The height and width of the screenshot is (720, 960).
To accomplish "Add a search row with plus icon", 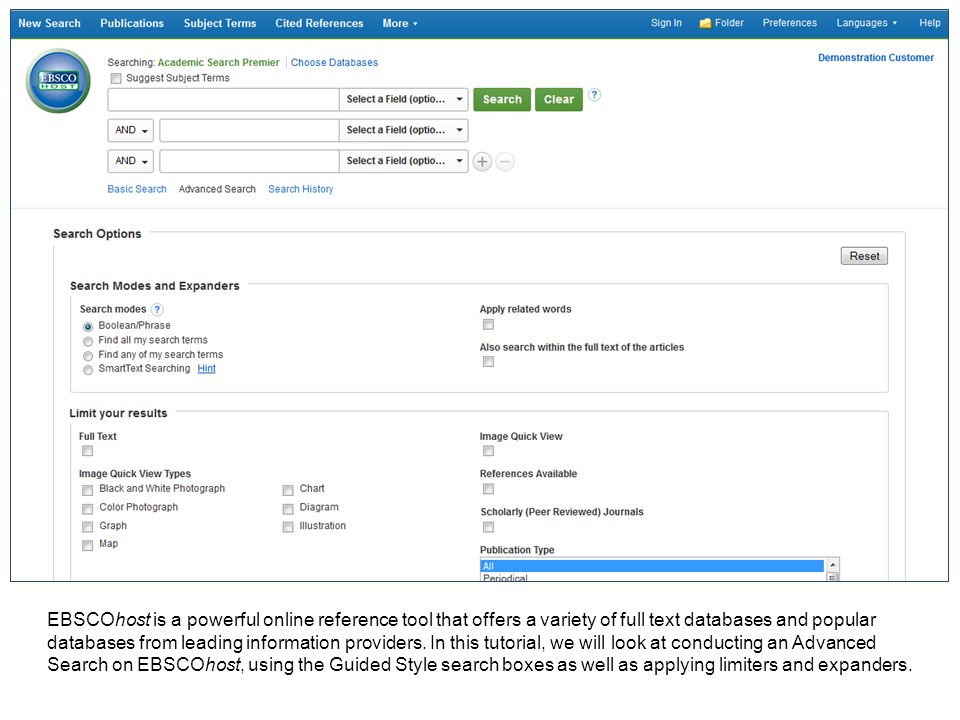I will (x=482, y=162).
